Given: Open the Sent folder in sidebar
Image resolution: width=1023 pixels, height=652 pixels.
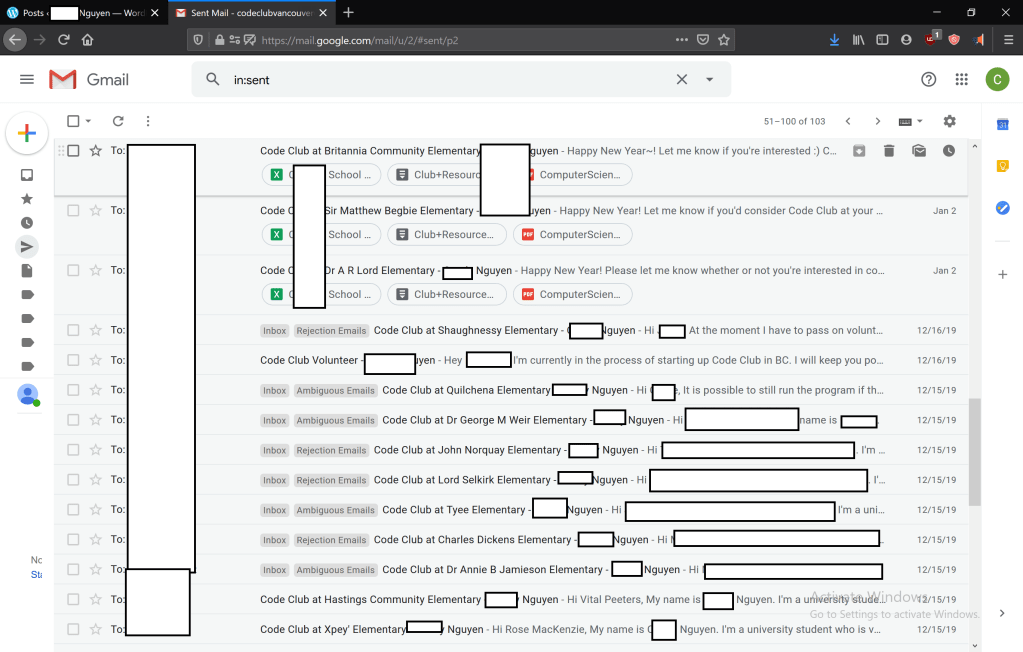Looking at the screenshot, I should [x=27, y=246].
